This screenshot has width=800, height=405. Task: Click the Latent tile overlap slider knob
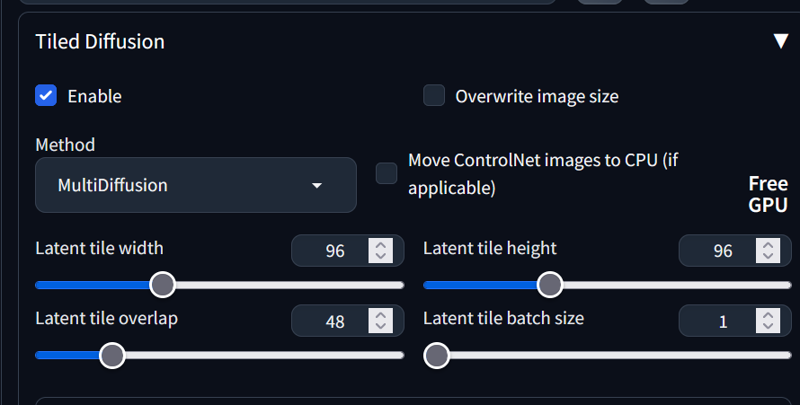coord(112,355)
